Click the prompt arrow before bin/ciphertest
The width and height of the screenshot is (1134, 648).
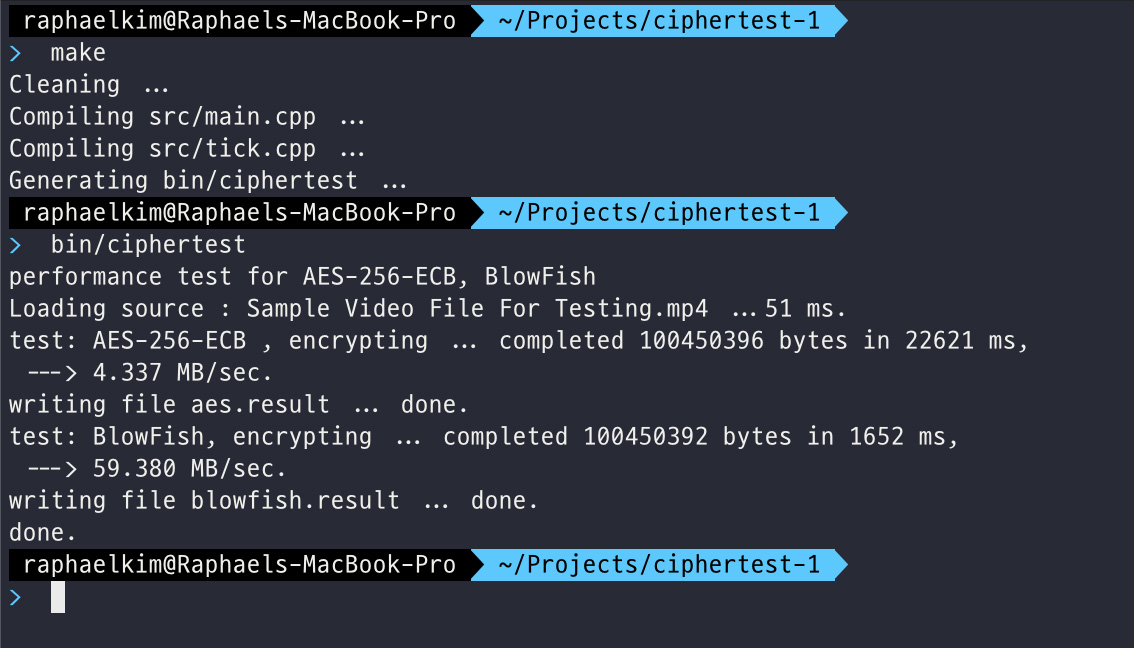[x=15, y=244]
